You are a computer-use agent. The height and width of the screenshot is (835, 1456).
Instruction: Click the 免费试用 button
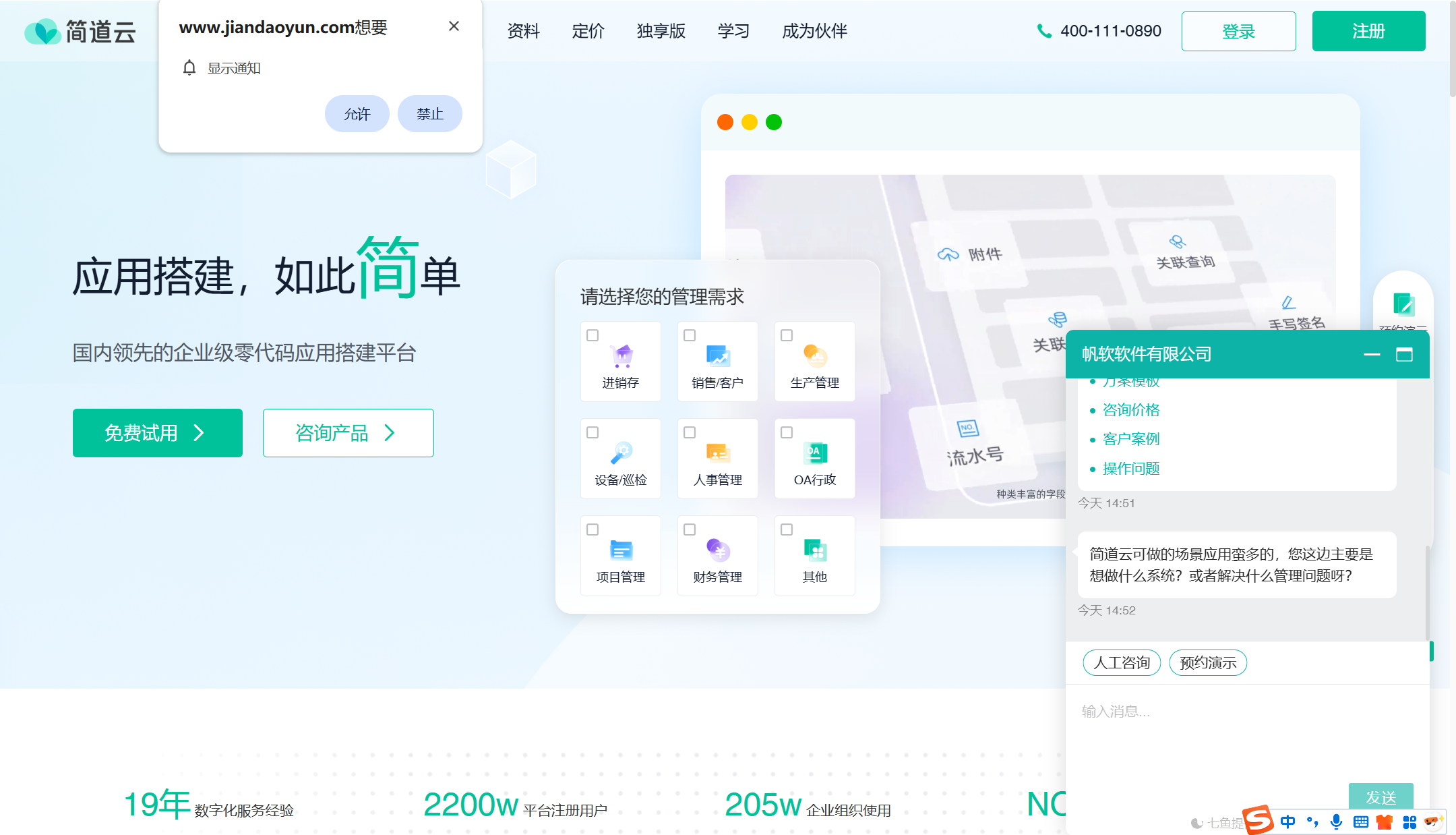pyautogui.click(x=157, y=433)
